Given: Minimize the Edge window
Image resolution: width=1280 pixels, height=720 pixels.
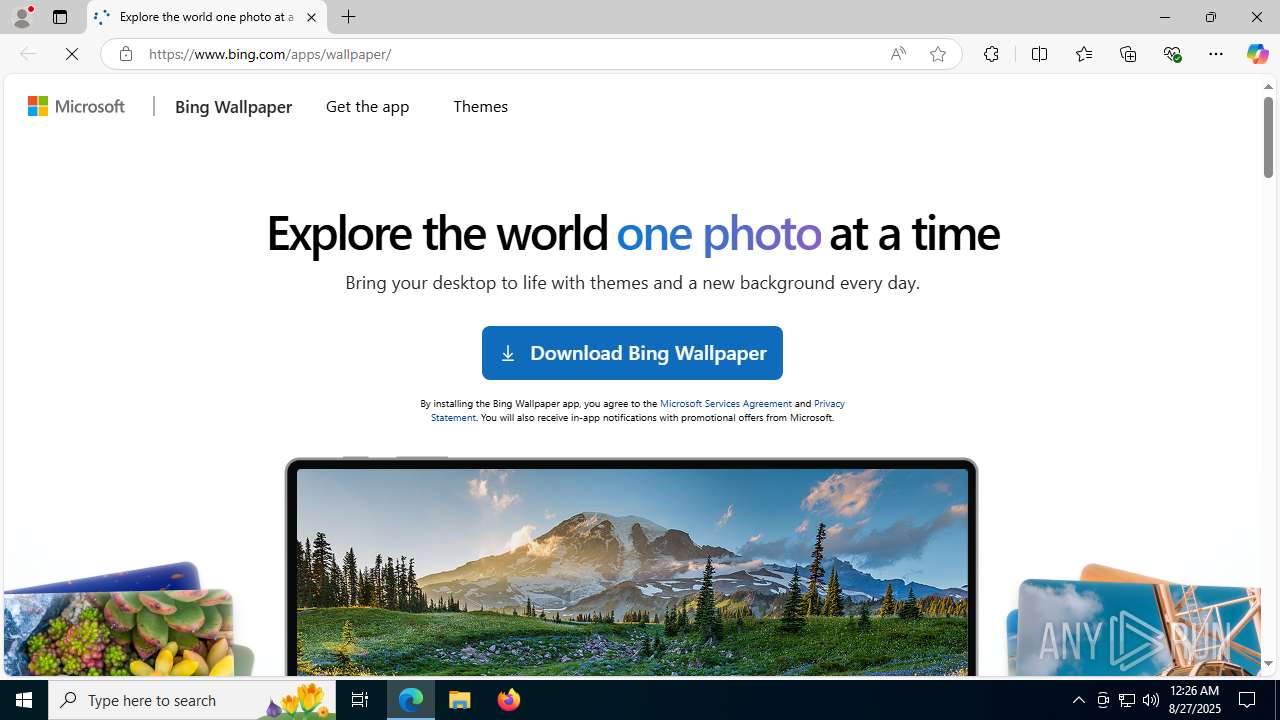Looking at the screenshot, I should point(1164,17).
